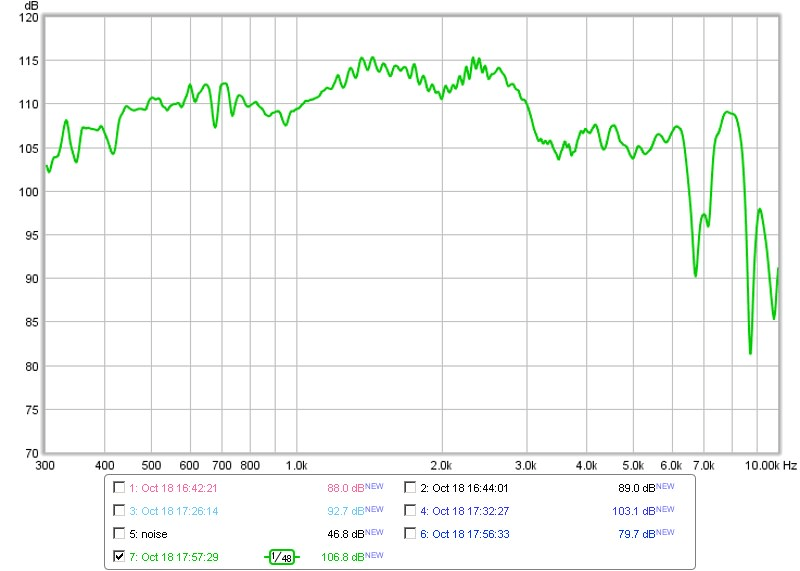Uncheck trace 7: Oct 18 17:57:29

pos(119,556)
